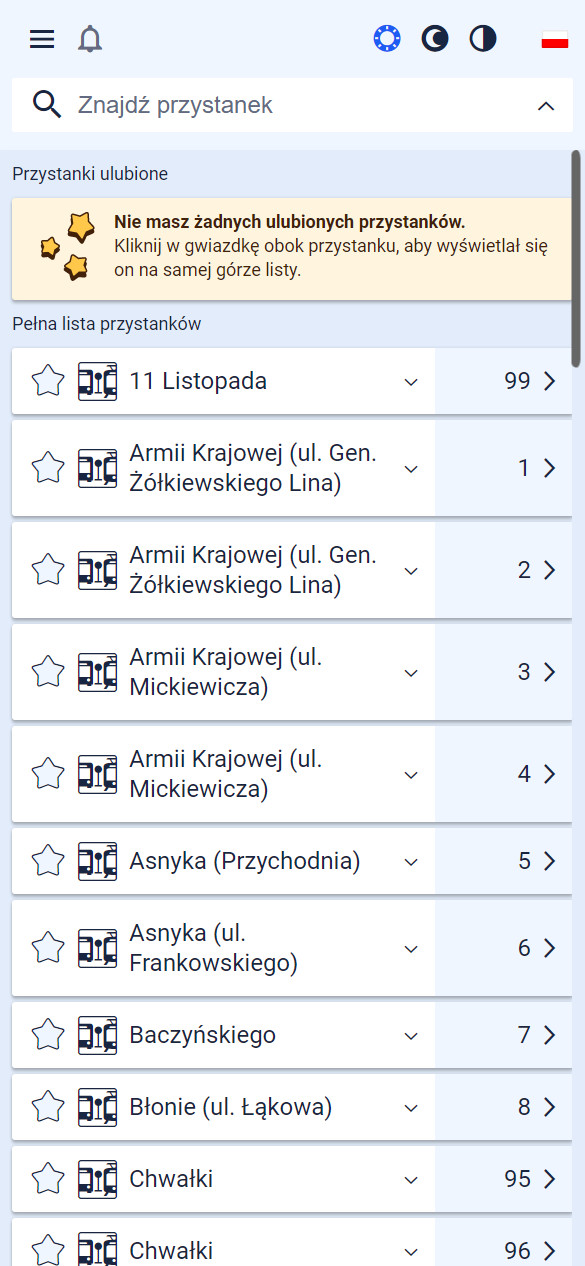Mark 11 Listopada stop as favorite star

pos(48,381)
